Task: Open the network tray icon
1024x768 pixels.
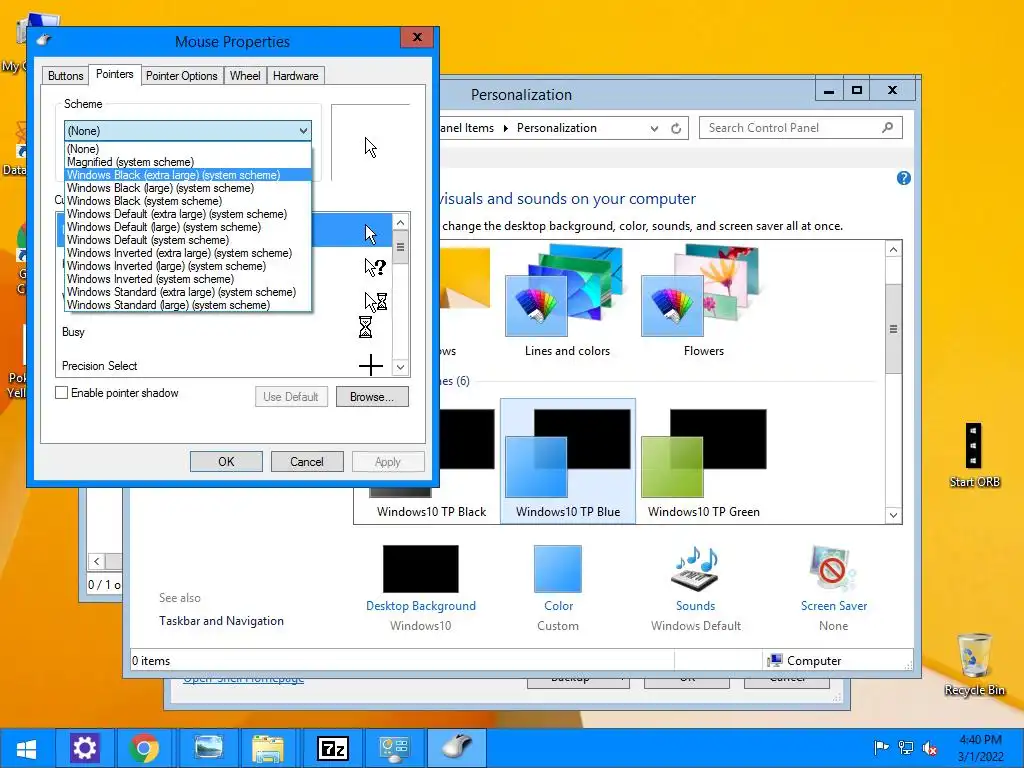Action: point(906,748)
